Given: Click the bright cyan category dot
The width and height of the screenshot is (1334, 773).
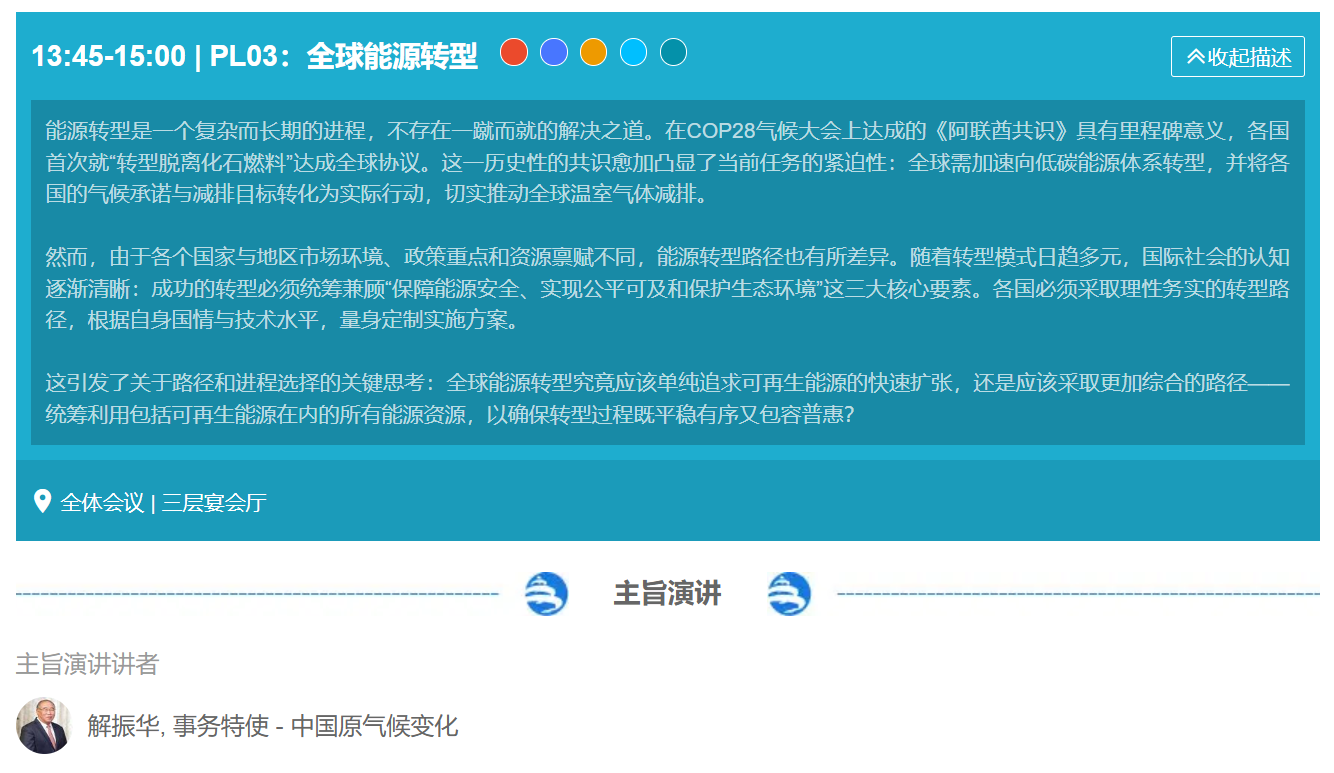Looking at the screenshot, I should (x=633, y=52).
